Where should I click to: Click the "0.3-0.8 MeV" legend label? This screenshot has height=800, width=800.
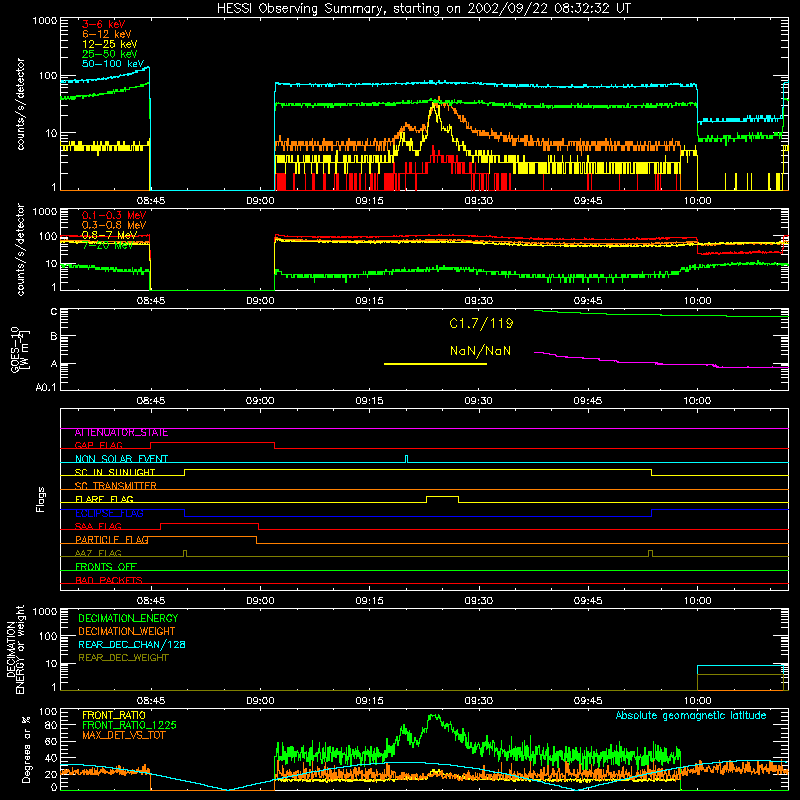(114, 225)
